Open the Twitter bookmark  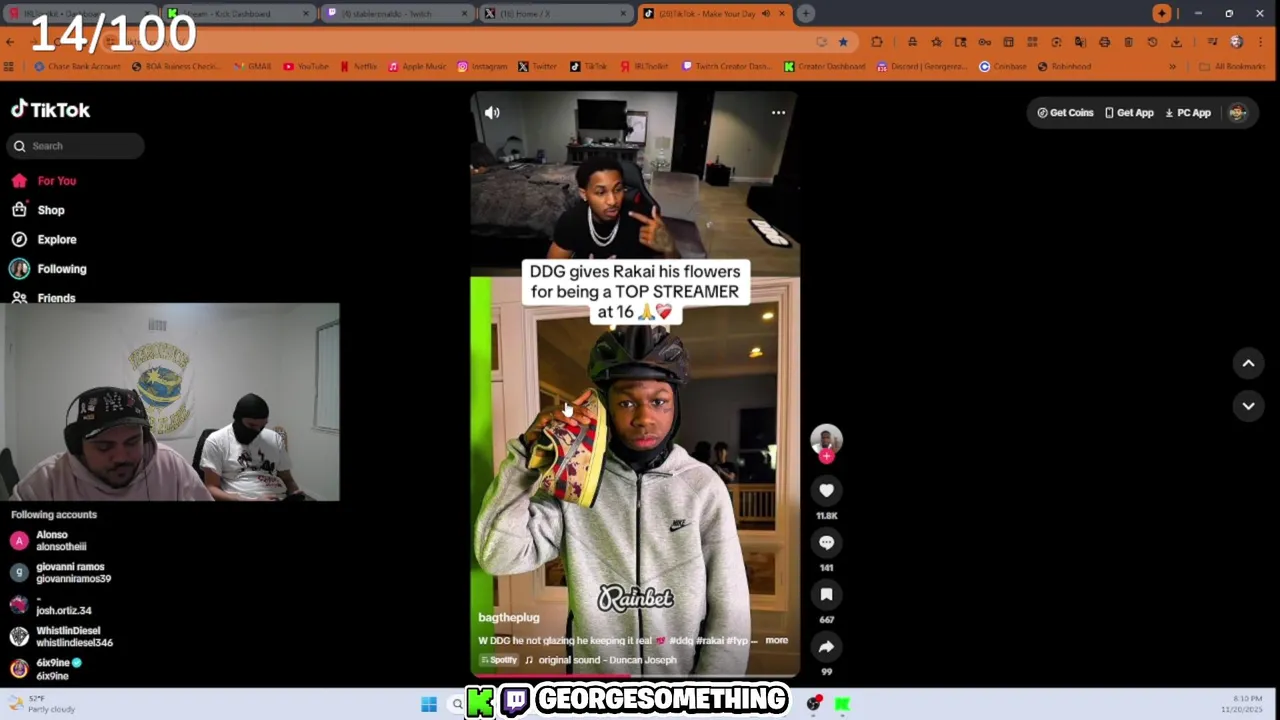[x=537, y=67]
